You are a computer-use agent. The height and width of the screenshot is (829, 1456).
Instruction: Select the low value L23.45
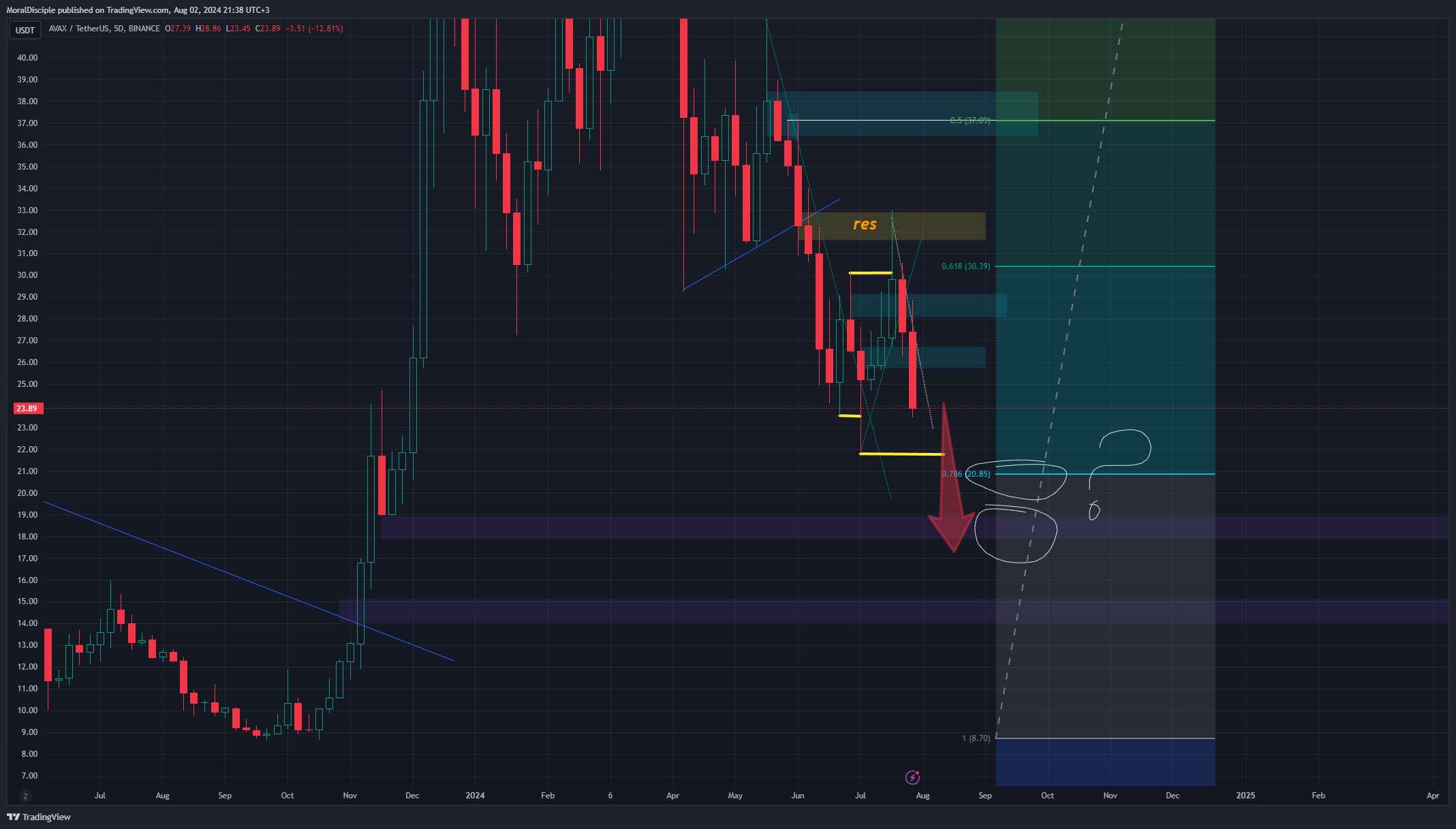click(238, 29)
